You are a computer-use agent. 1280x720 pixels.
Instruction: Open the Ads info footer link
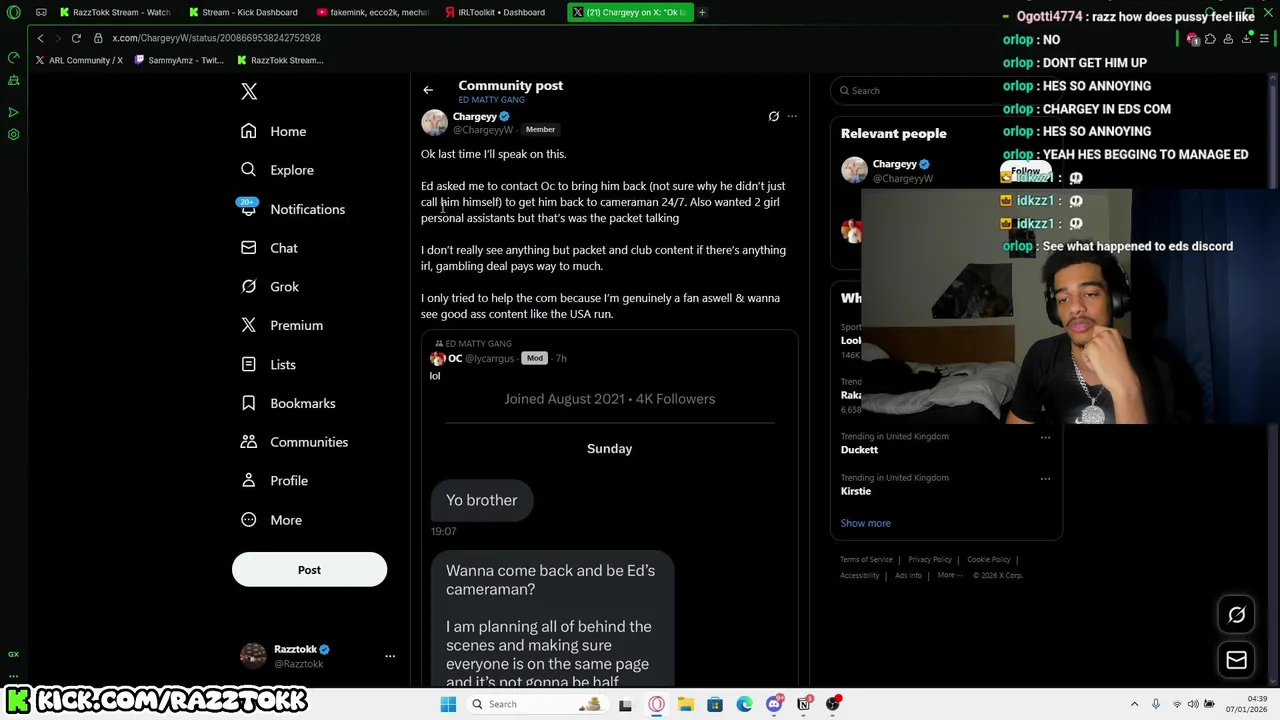[908, 576]
